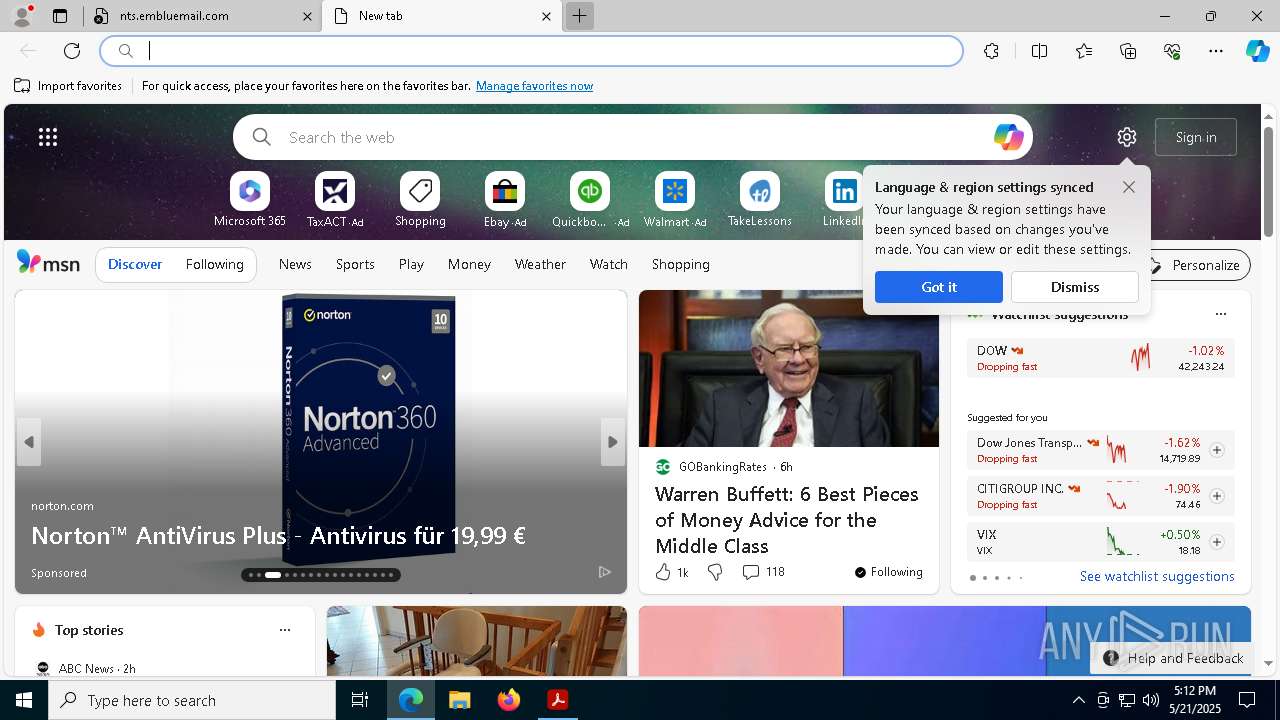Image resolution: width=1280 pixels, height=720 pixels.
Task: Open Manage favorites now link
Action: point(534,86)
